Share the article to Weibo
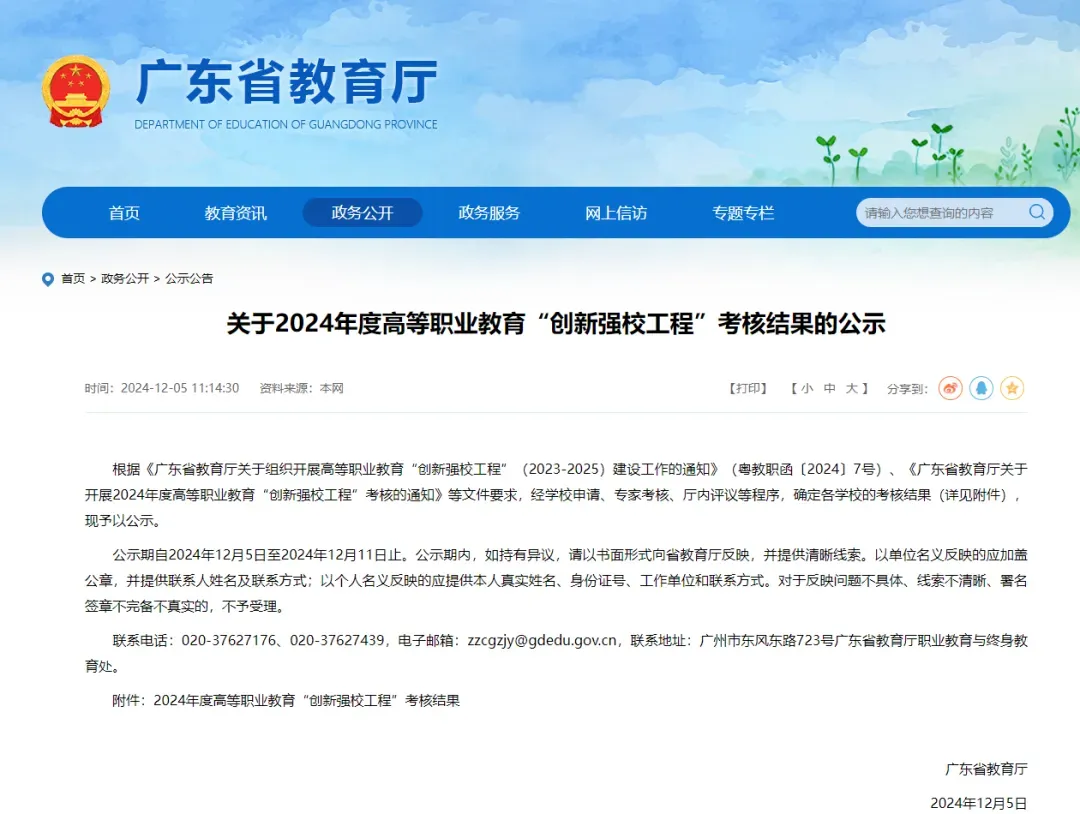 pyautogui.click(x=950, y=388)
